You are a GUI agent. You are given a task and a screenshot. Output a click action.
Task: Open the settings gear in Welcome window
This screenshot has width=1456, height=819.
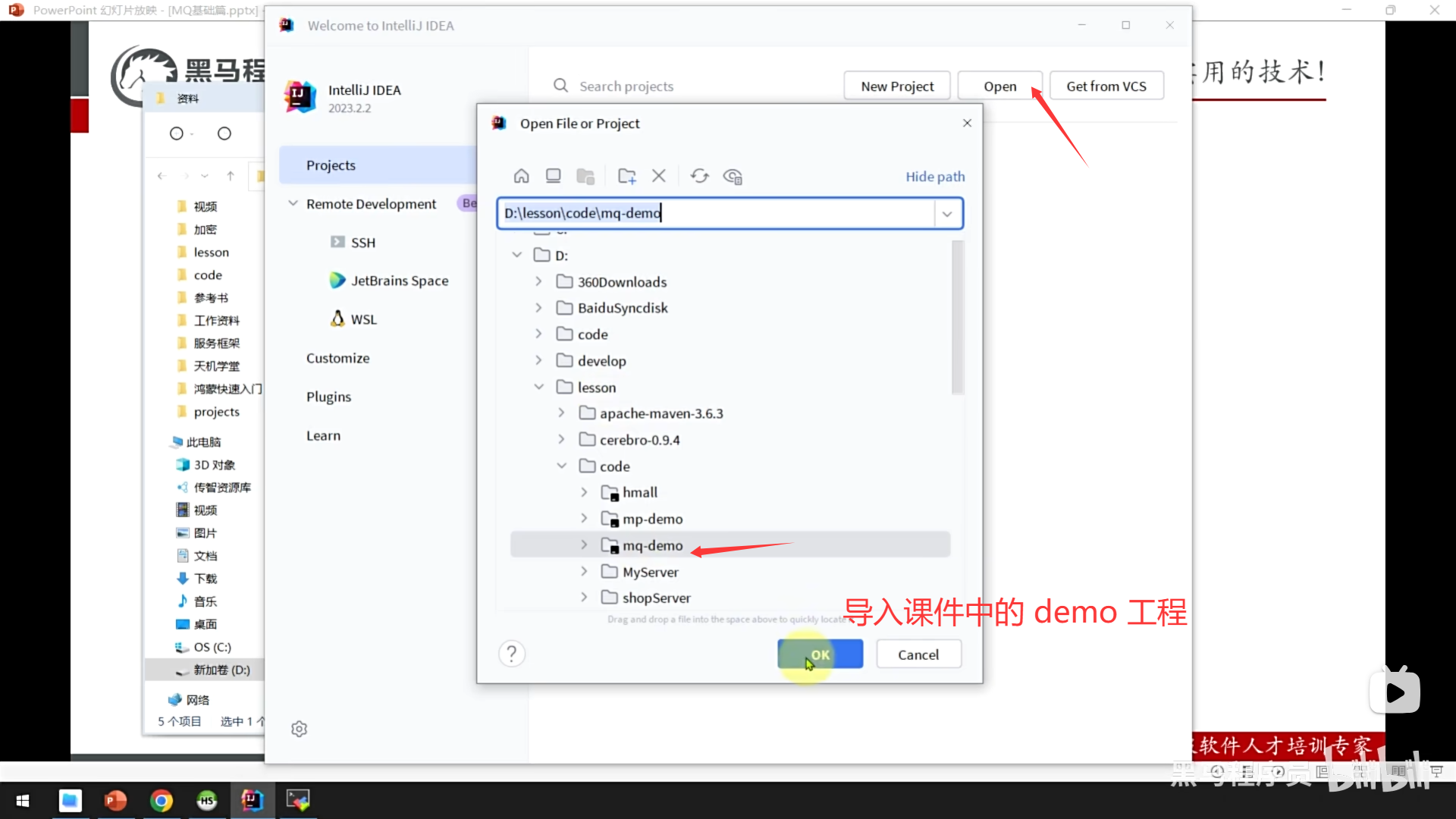pyautogui.click(x=300, y=729)
